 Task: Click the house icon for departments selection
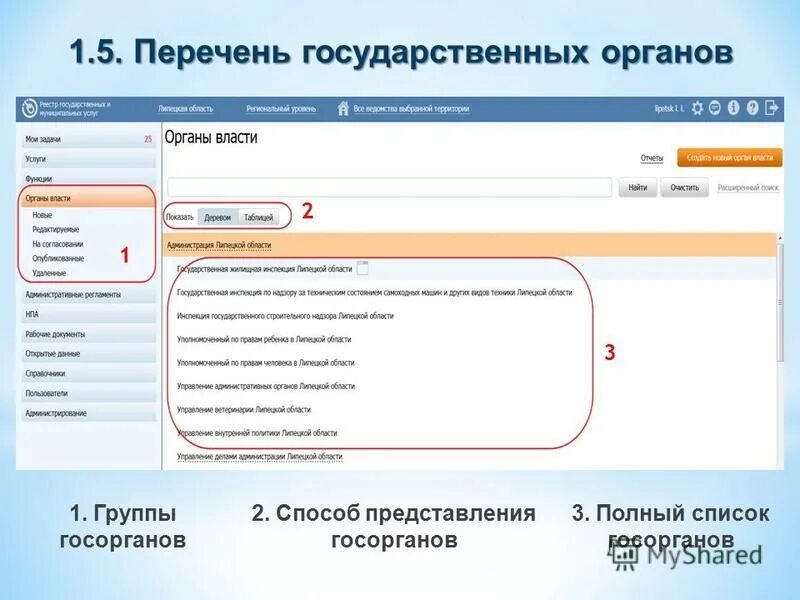click(343, 108)
